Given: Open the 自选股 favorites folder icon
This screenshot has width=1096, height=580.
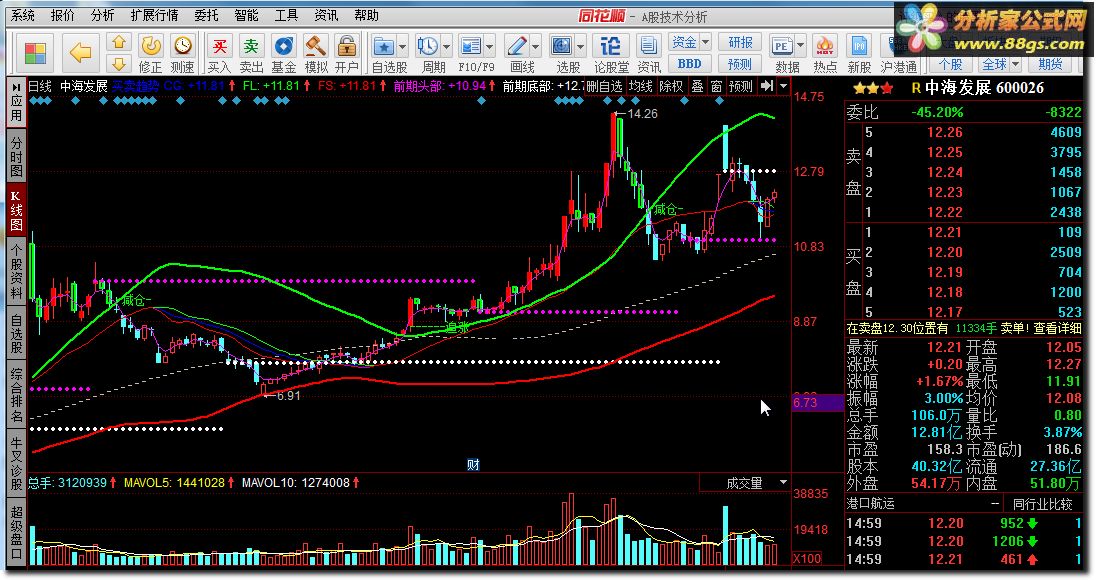Looking at the screenshot, I should point(384,47).
